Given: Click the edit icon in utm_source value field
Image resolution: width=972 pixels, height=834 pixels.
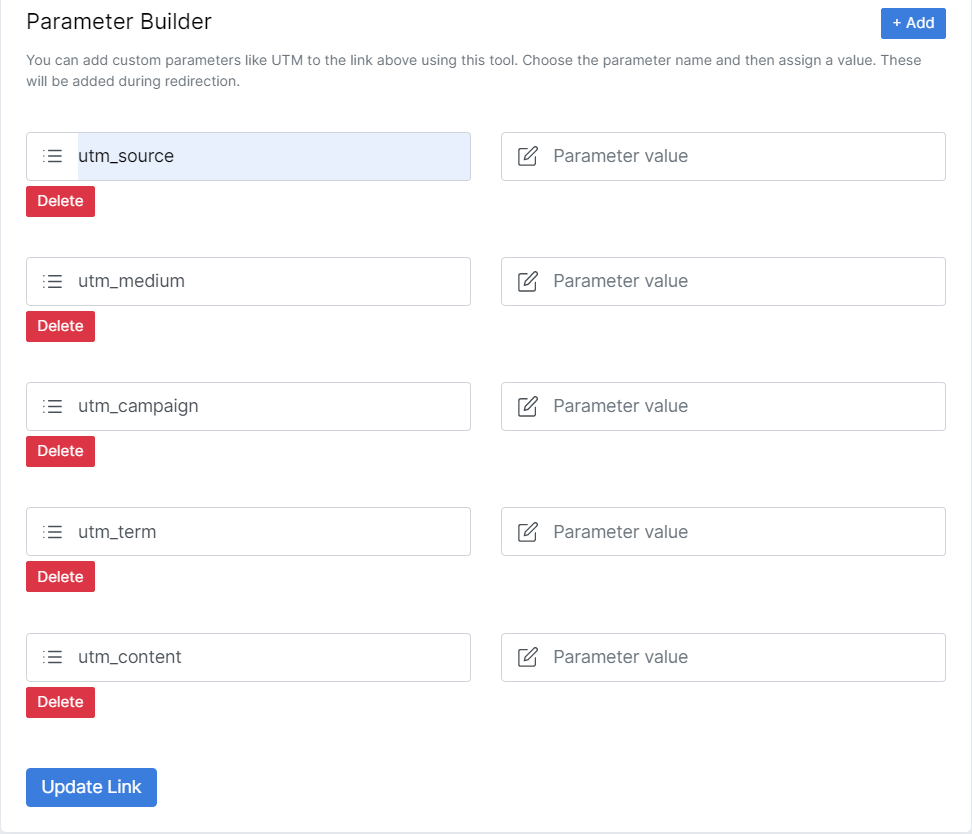Looking at the screenshot, I should tap(527, 156).
